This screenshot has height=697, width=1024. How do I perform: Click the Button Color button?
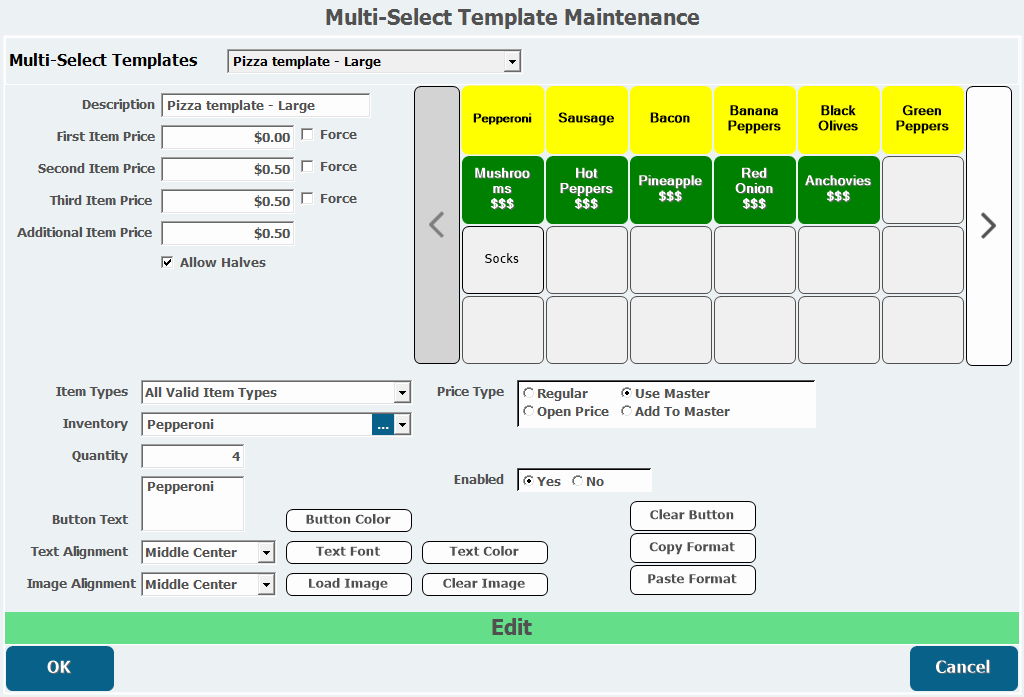[348, 520]
